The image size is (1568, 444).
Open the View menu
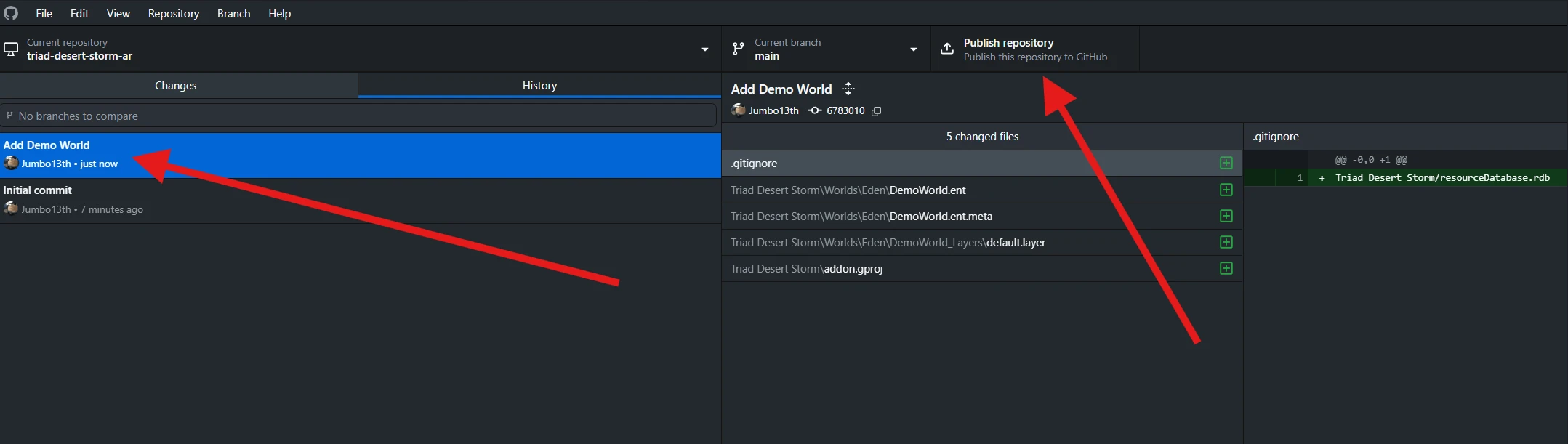118,13
